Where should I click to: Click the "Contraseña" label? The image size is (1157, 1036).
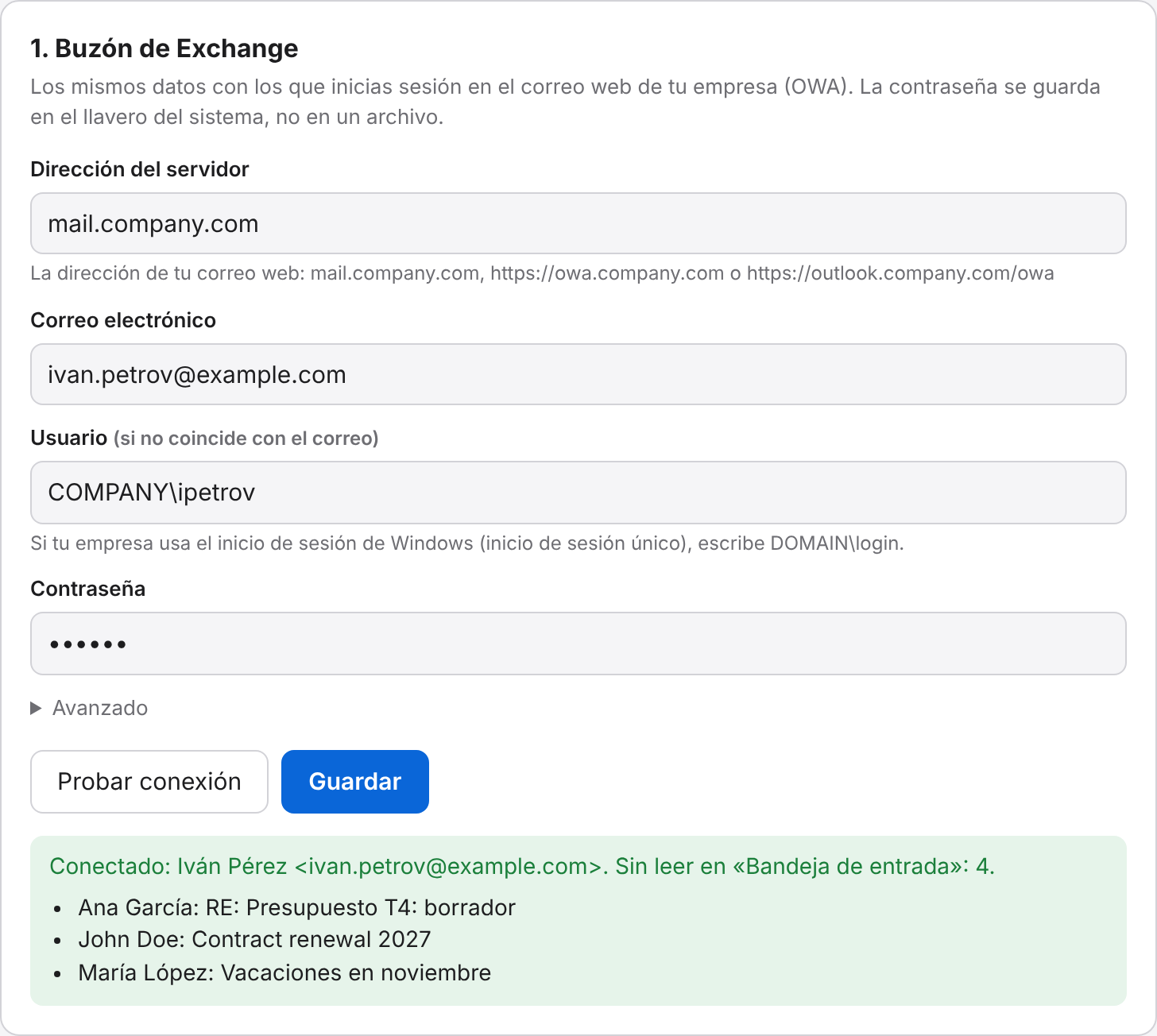tap(88, 589)
